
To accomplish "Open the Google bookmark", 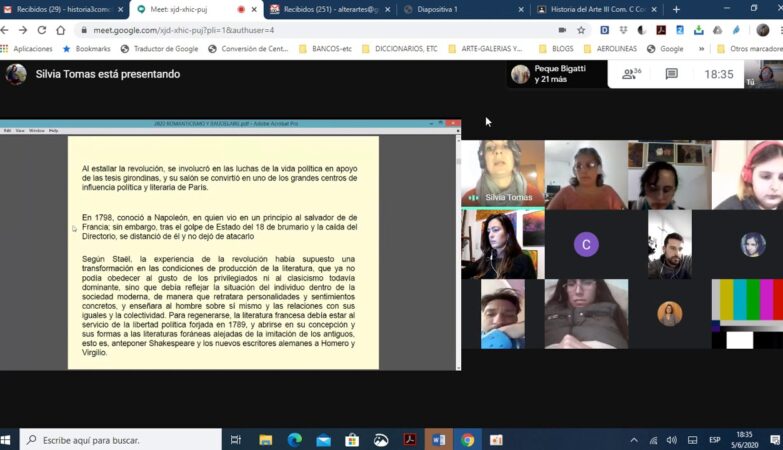I will coord(665,49).
